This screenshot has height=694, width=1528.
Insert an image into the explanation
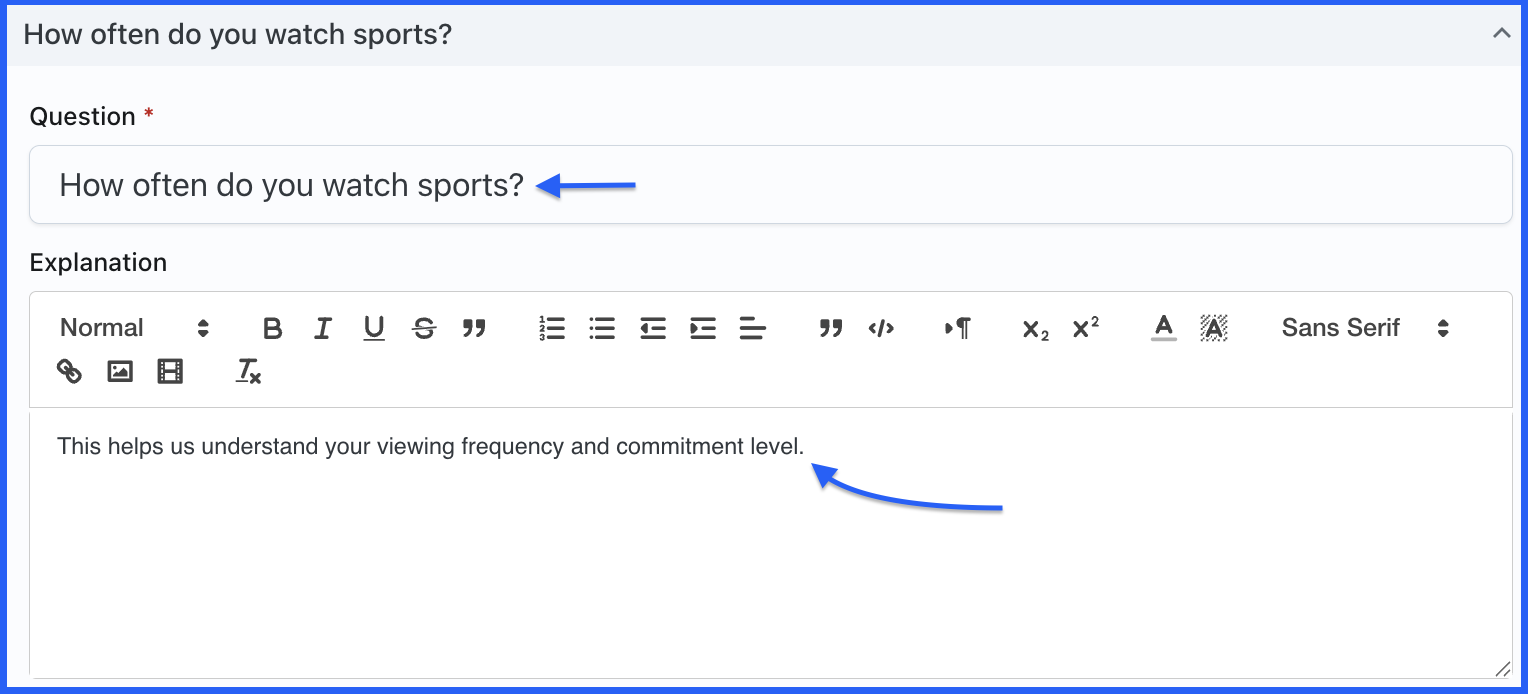pyautogui.click(x=120, y=372)
